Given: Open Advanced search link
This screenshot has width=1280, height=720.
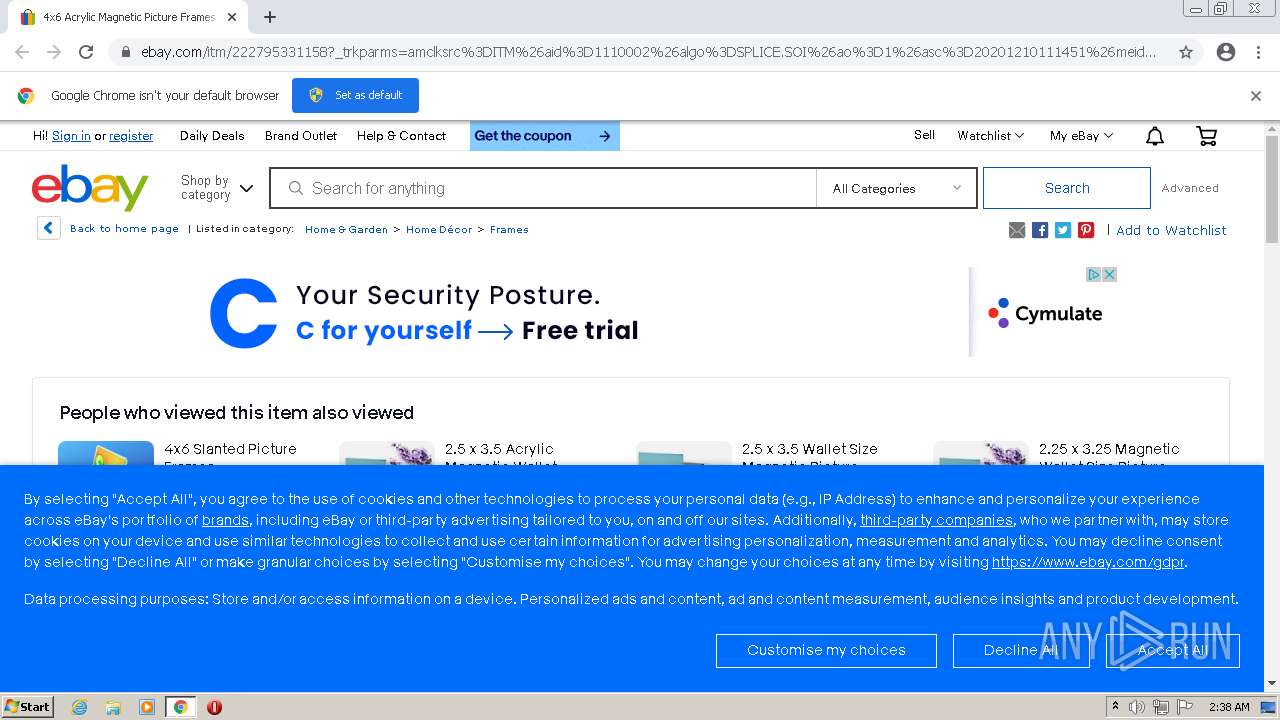Looking at the screenshot, I should pyautogui.click(x=1190, y=188).
